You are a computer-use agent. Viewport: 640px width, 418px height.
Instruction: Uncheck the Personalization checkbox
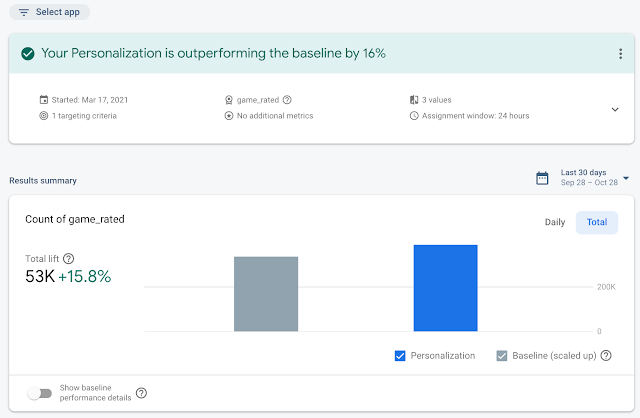pyautogui.click(x=401, y=355)
